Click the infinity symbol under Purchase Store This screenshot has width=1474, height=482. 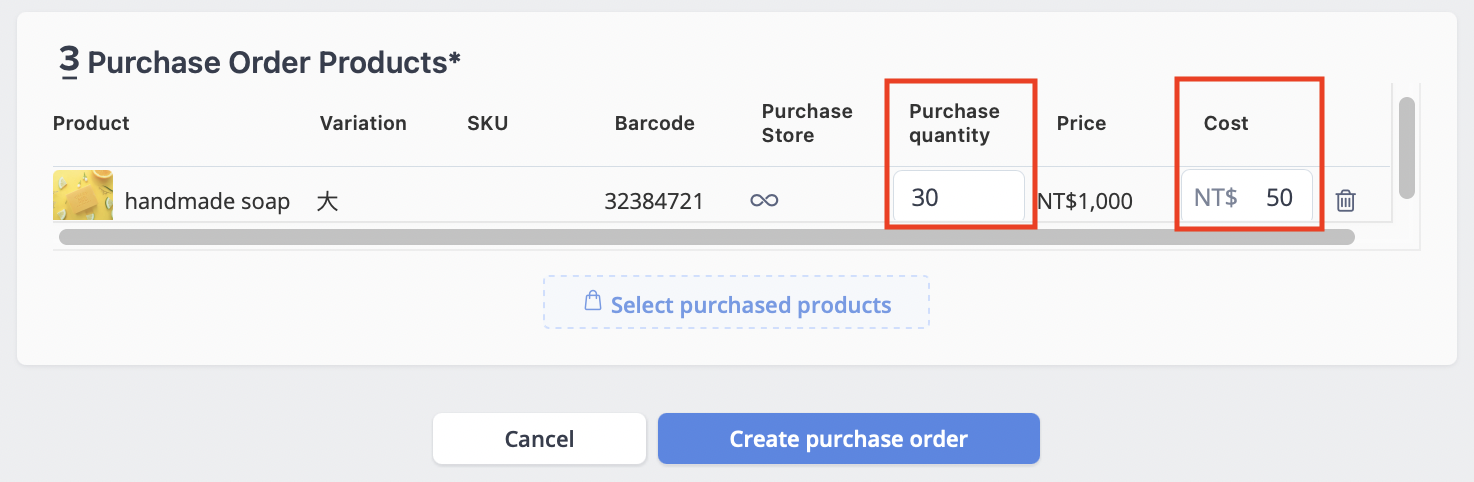(x=764, y=201)
